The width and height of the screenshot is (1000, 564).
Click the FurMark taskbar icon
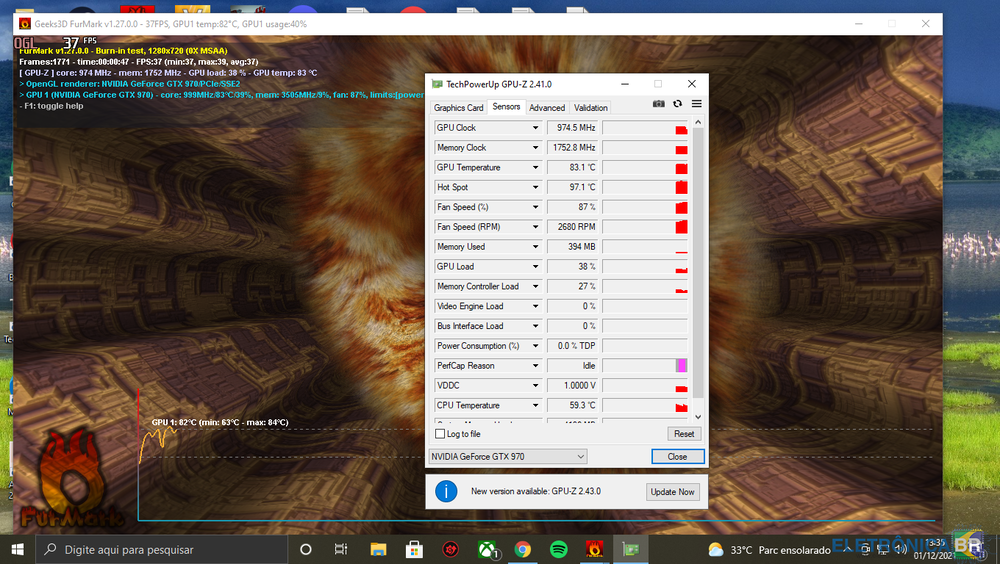coord(594,549)
